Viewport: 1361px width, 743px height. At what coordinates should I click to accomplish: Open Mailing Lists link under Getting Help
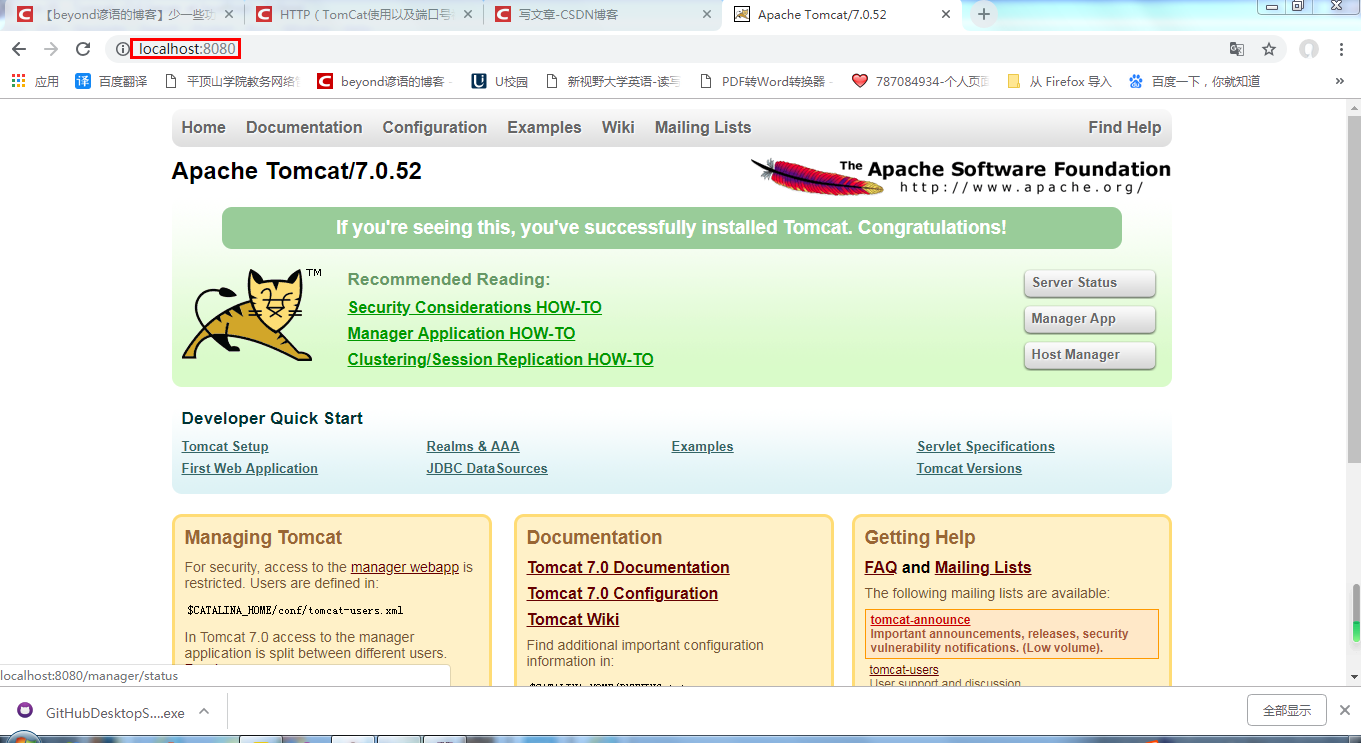tap(983, 567)
